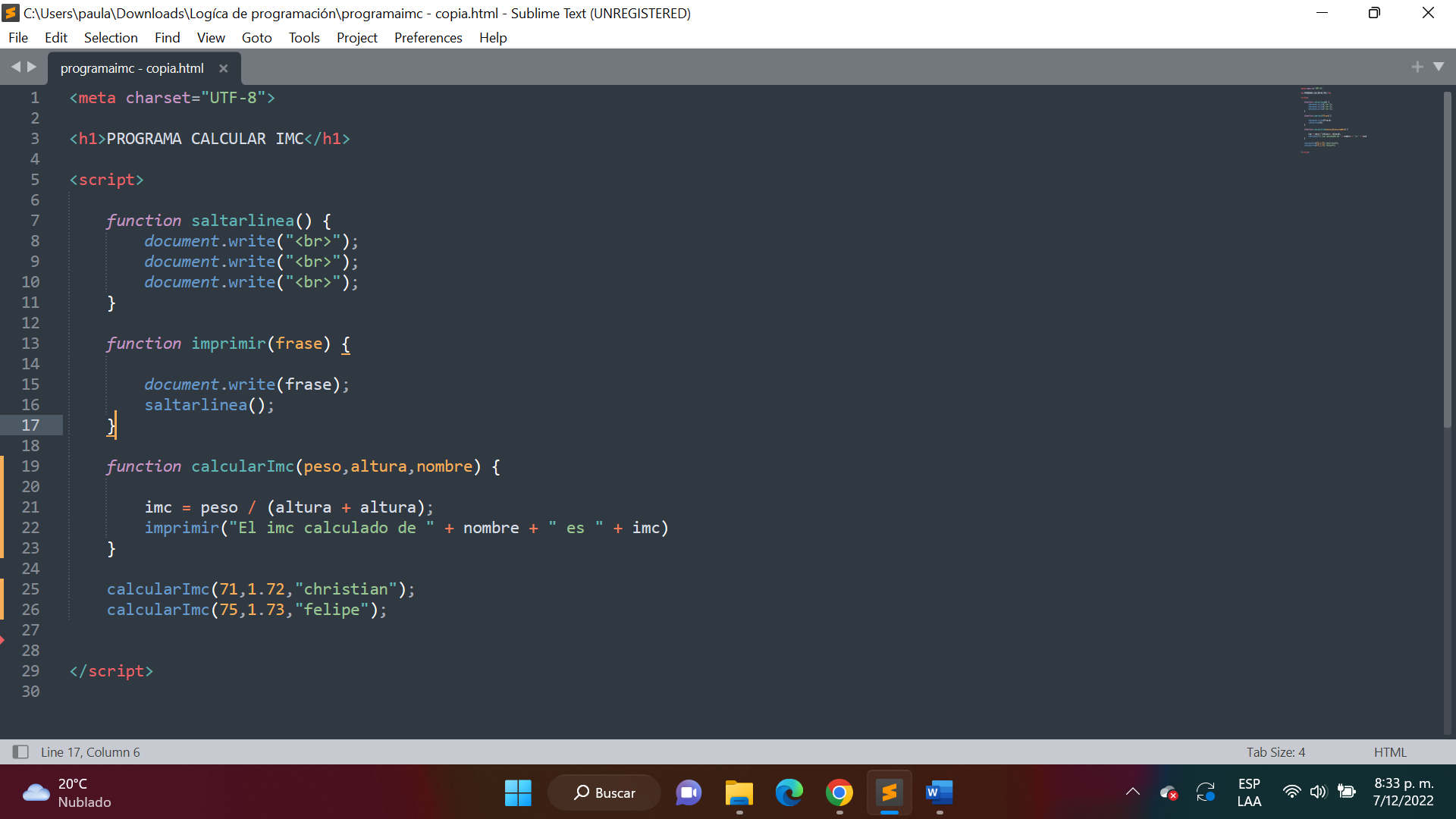The width and height of the screenshot is (1456, 819).
Task: Open the weather widget showing 20°C Nublado
Action: [67, 792]
